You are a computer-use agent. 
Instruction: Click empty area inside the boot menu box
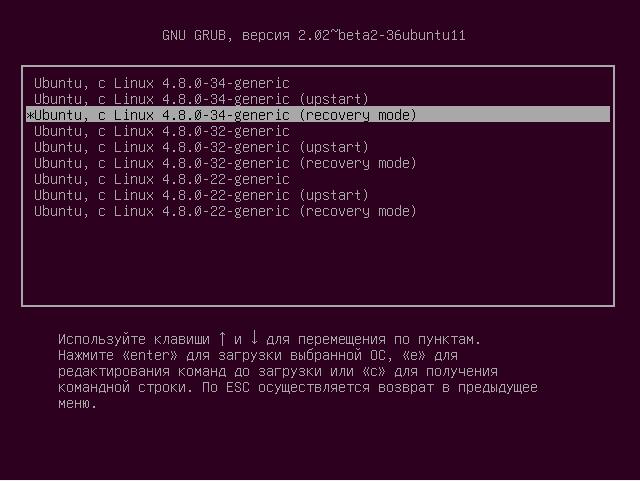point(318,261)
